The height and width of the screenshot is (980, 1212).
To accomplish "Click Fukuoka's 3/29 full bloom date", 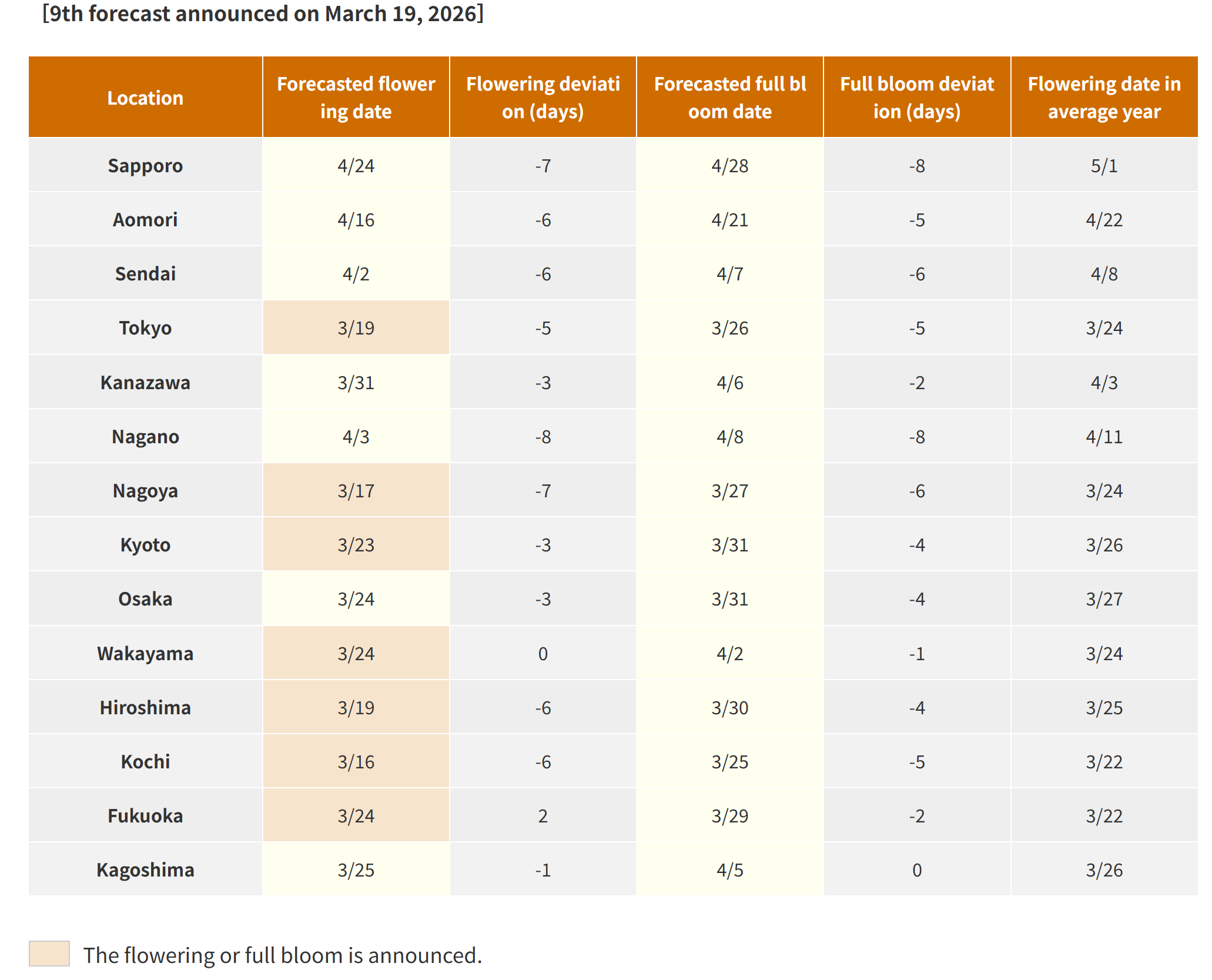I will pos(729,816).
